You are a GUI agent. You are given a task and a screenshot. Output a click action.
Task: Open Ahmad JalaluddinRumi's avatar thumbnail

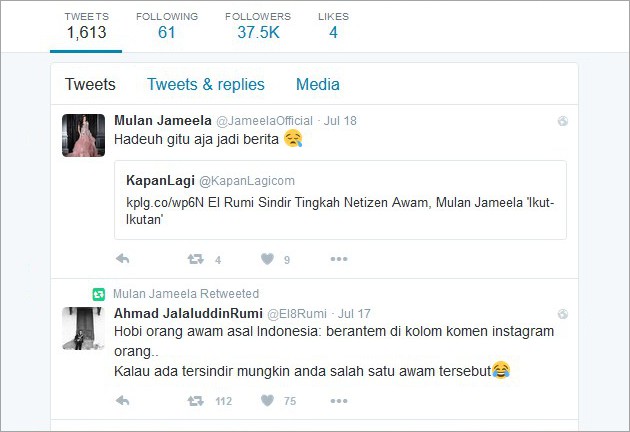coord(84,328)
